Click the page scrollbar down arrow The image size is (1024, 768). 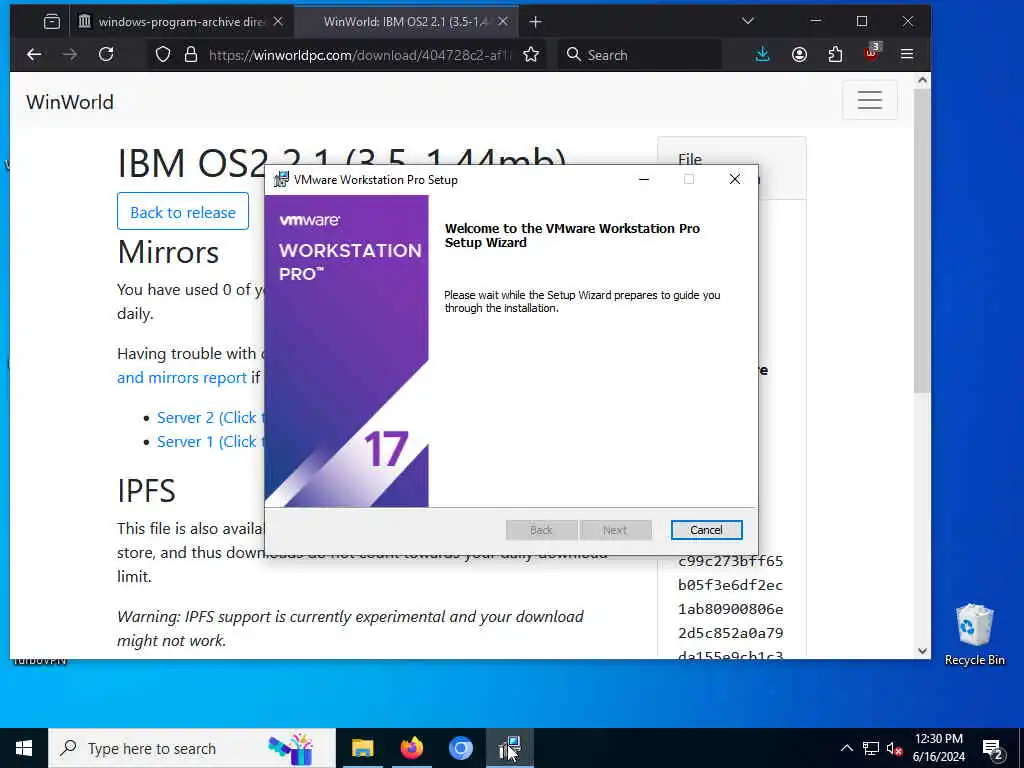click(922, 650)
